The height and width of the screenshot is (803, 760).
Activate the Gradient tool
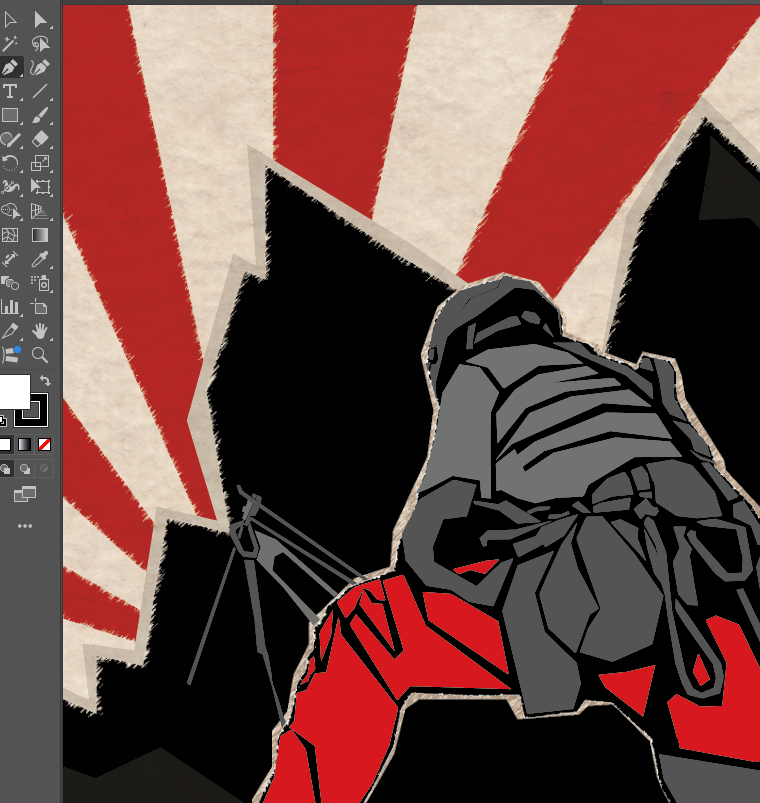pyautogui.click(x=40, y=235)
